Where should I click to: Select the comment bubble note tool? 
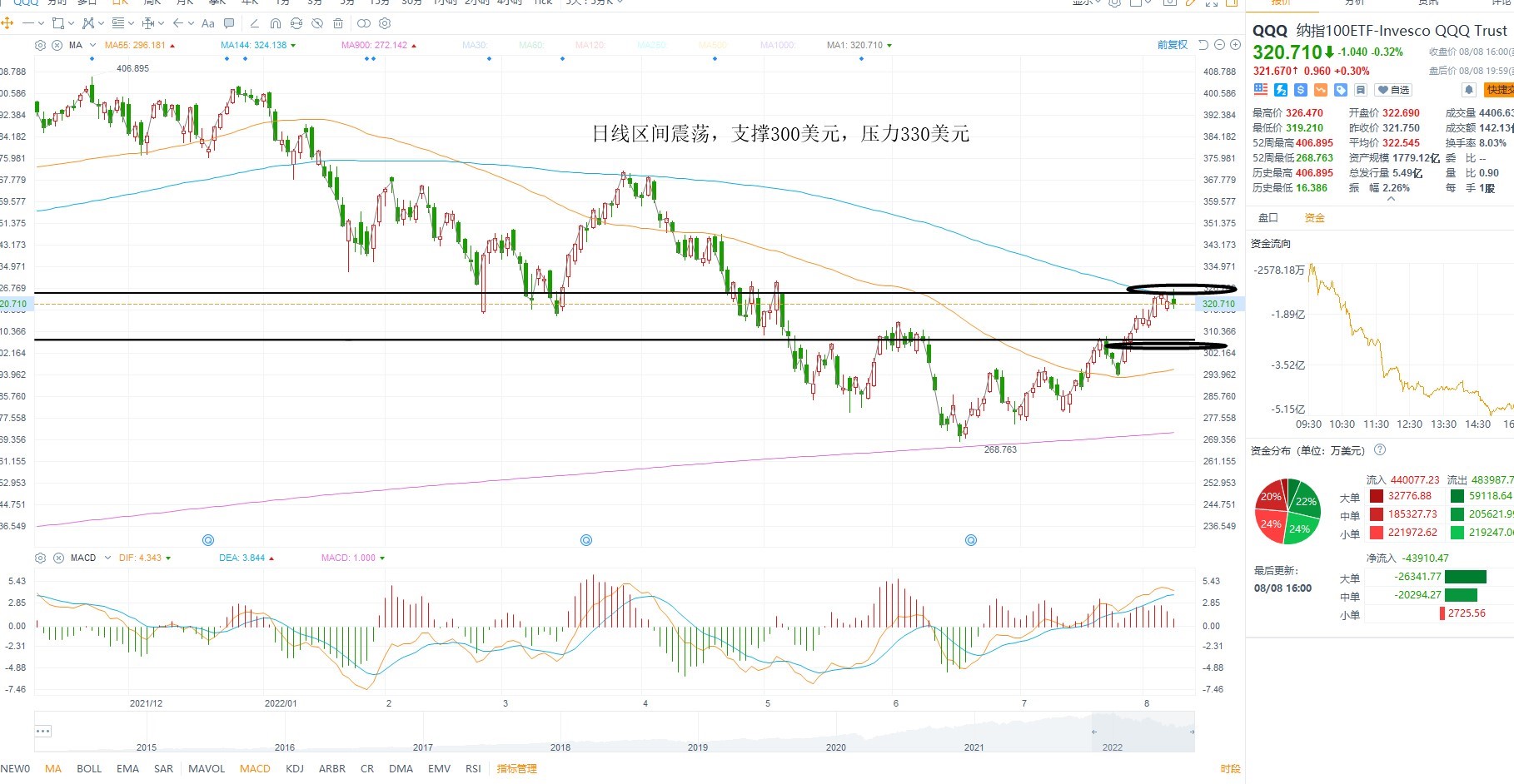(x=229, y=23)
